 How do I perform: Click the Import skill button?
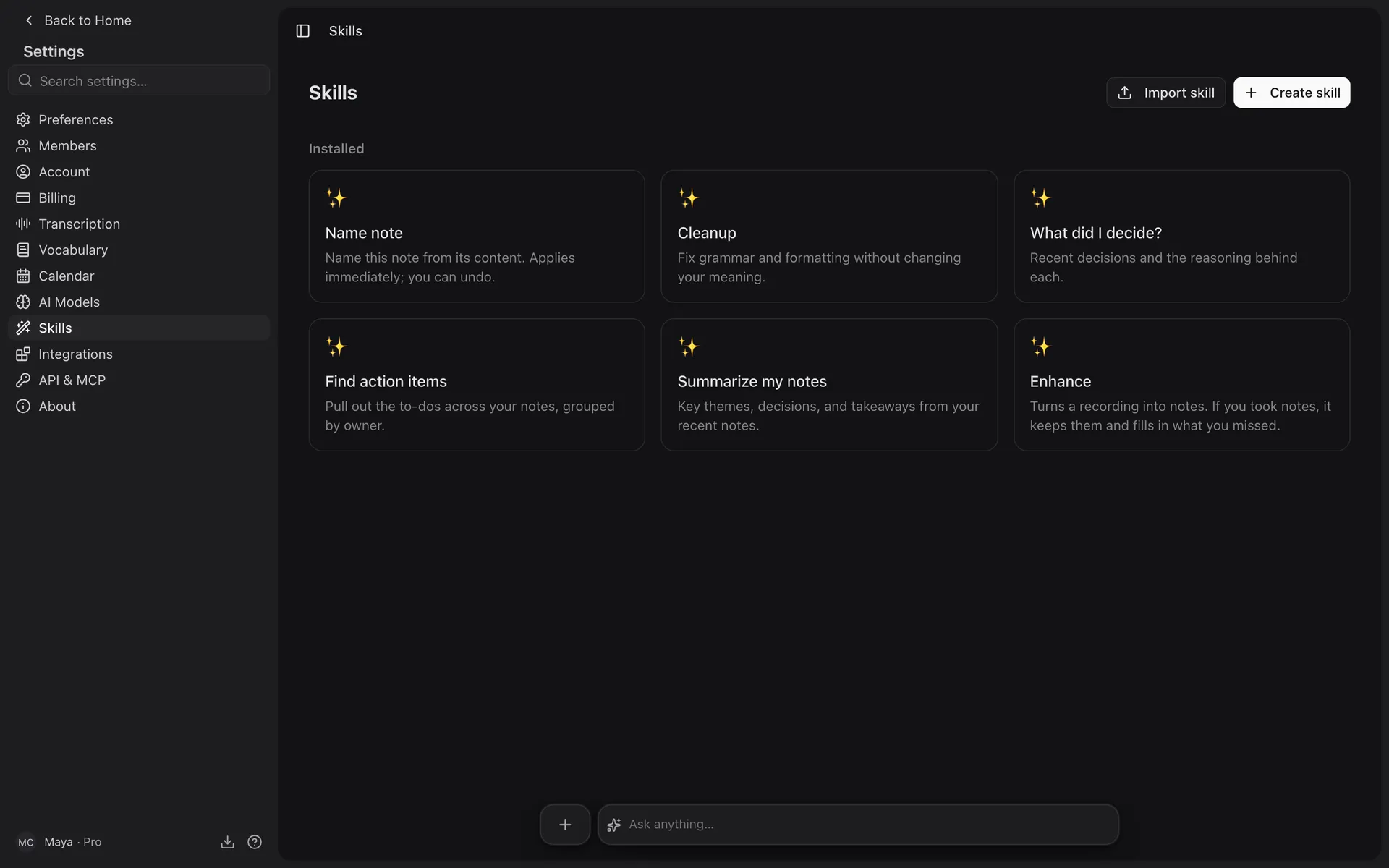(x=1165, y=93)
